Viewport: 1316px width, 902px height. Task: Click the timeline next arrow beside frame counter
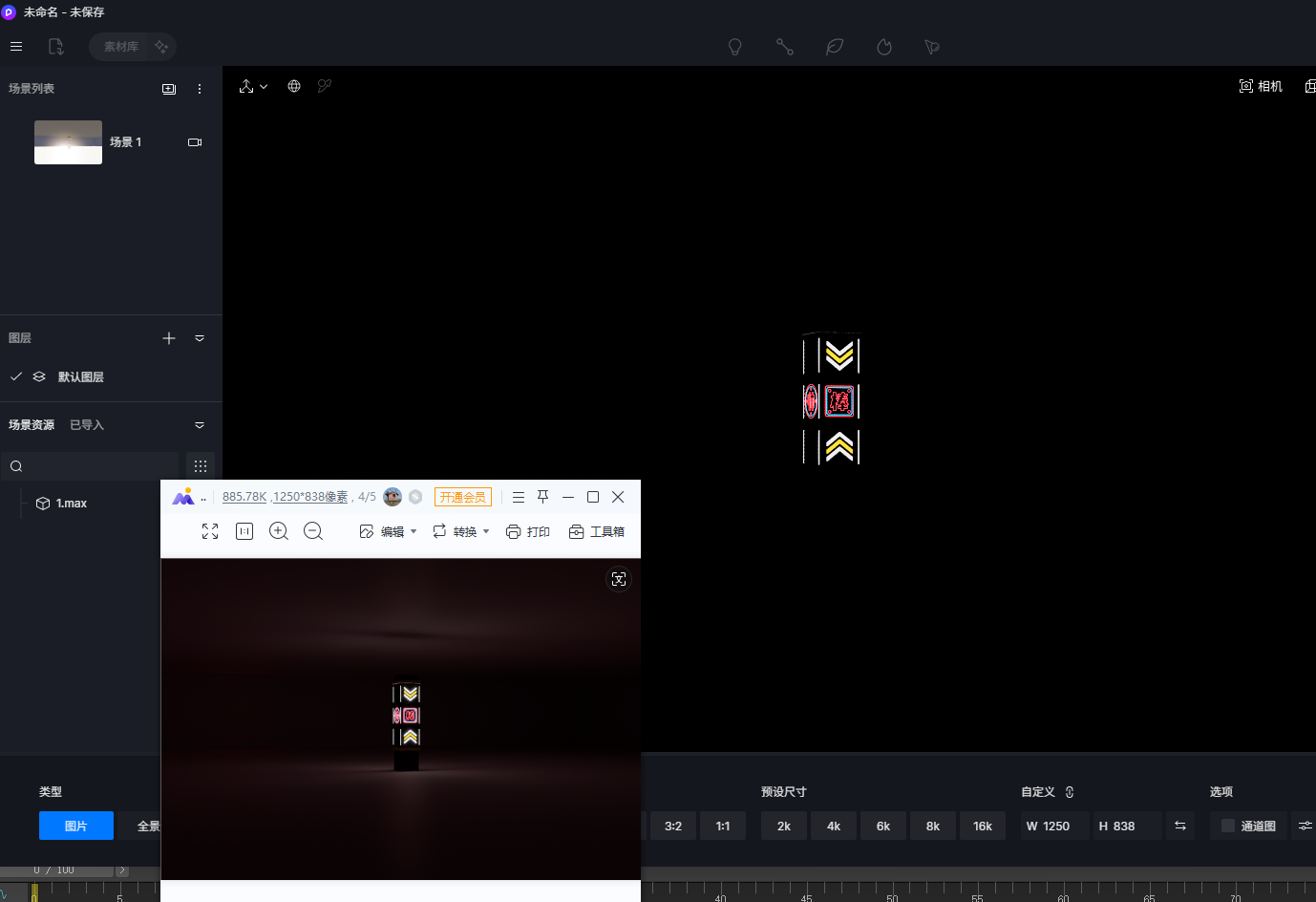pos(122,870)
